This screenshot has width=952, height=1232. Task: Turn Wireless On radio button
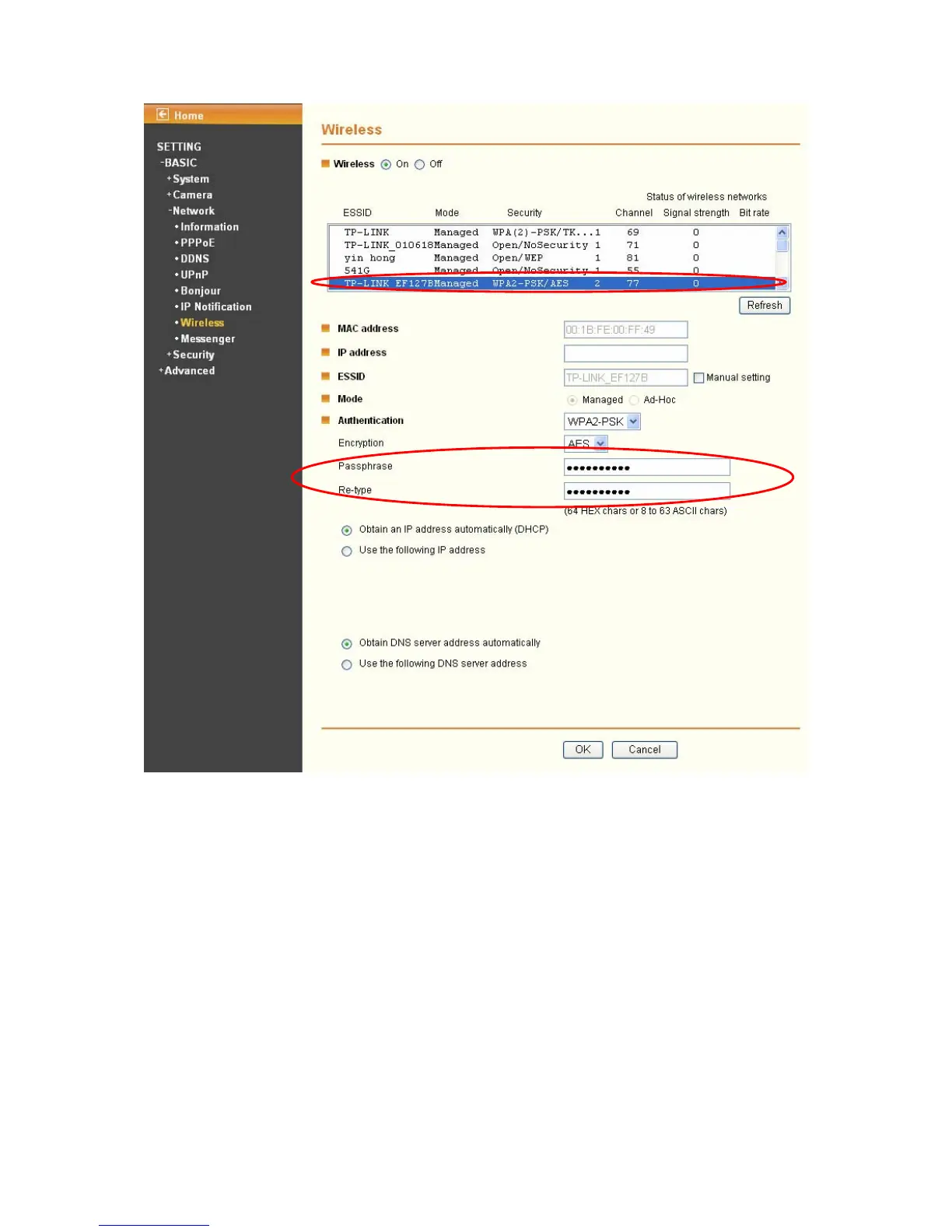point(386,164)
